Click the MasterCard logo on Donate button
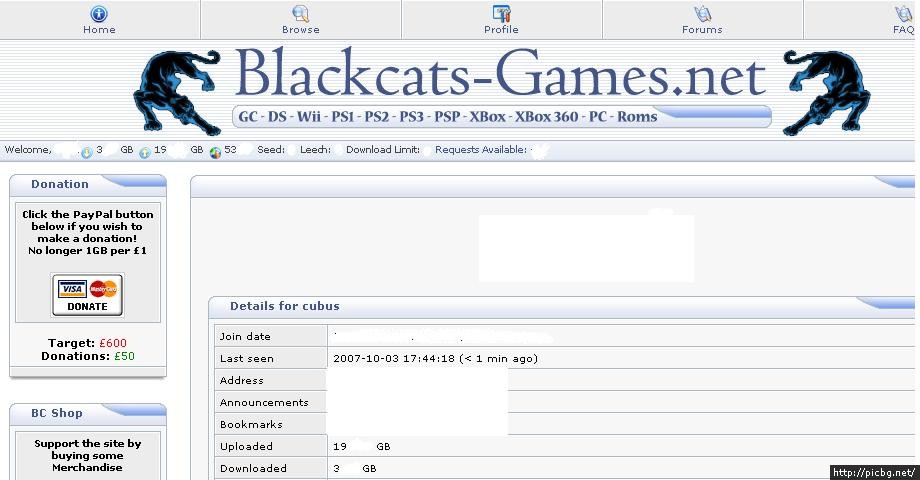920x480 pixels. 103,289
